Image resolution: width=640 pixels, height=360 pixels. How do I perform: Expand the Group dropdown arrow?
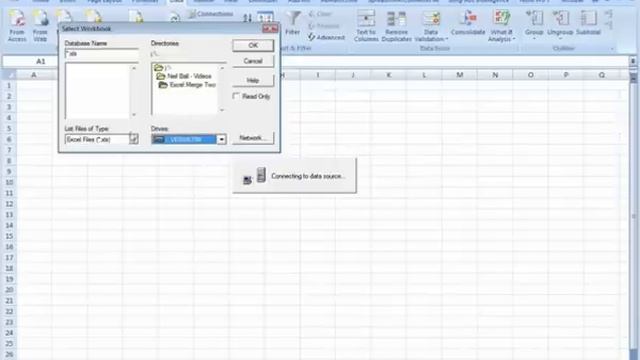point(534,39)
